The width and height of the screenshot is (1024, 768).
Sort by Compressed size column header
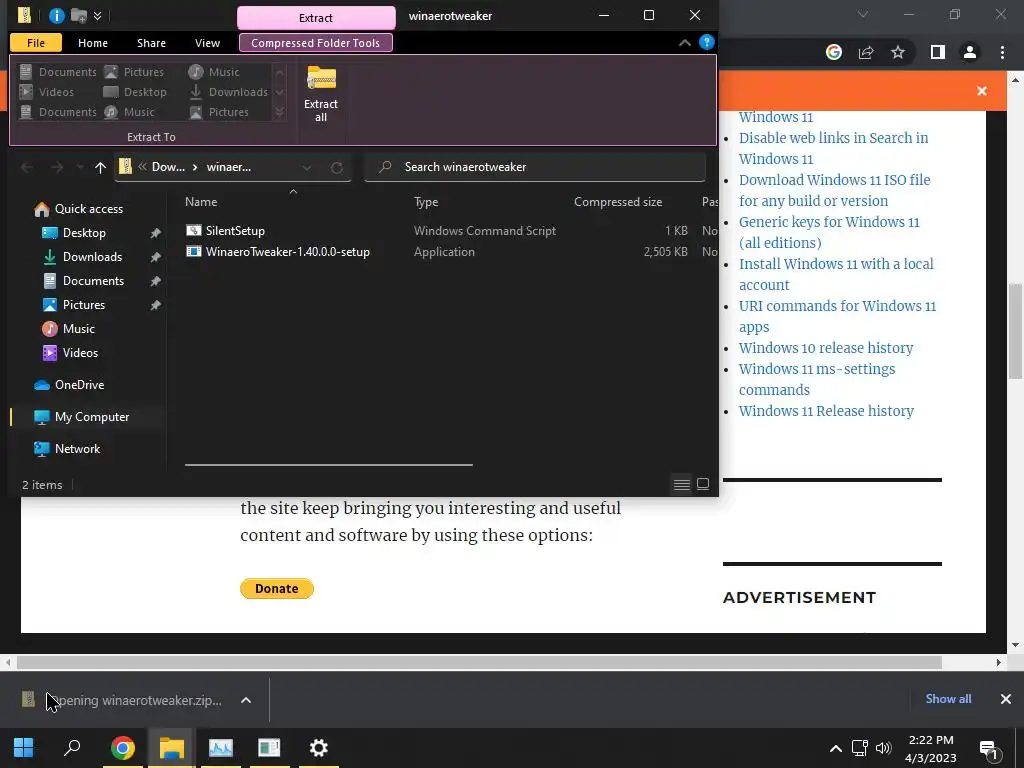click(x=618, y=202)
